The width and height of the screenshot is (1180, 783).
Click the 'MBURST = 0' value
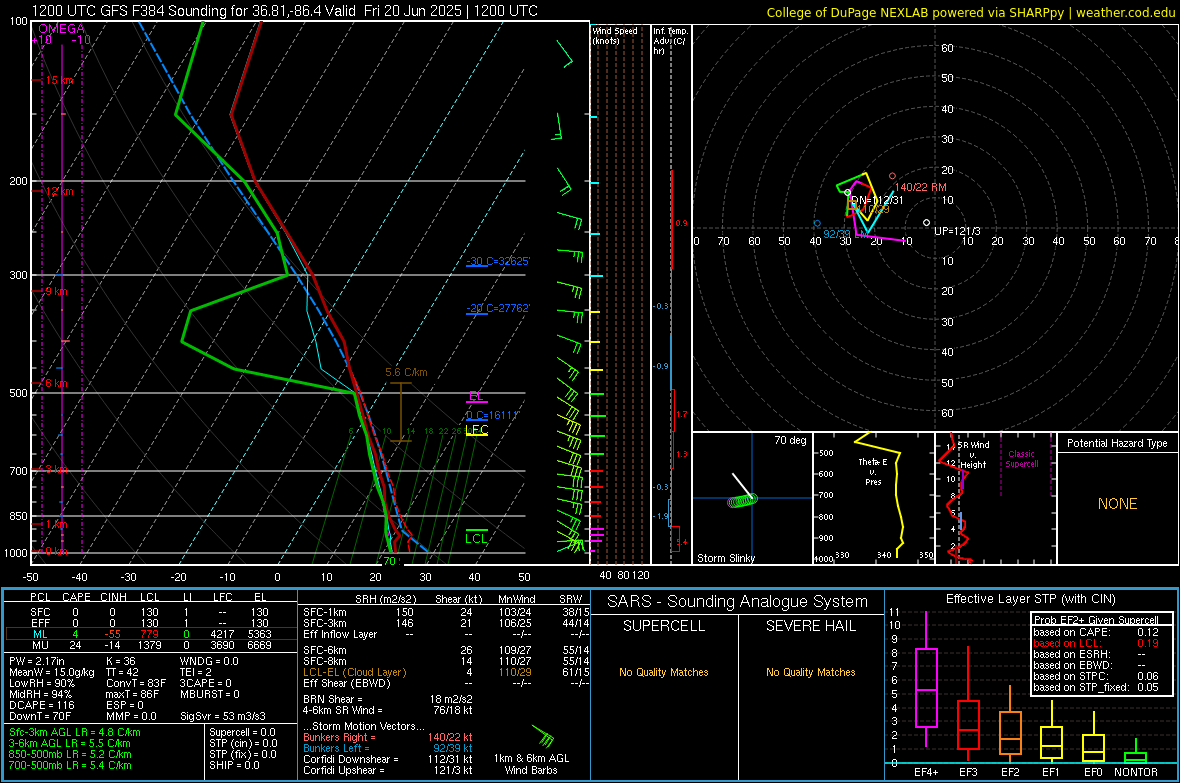210,694
